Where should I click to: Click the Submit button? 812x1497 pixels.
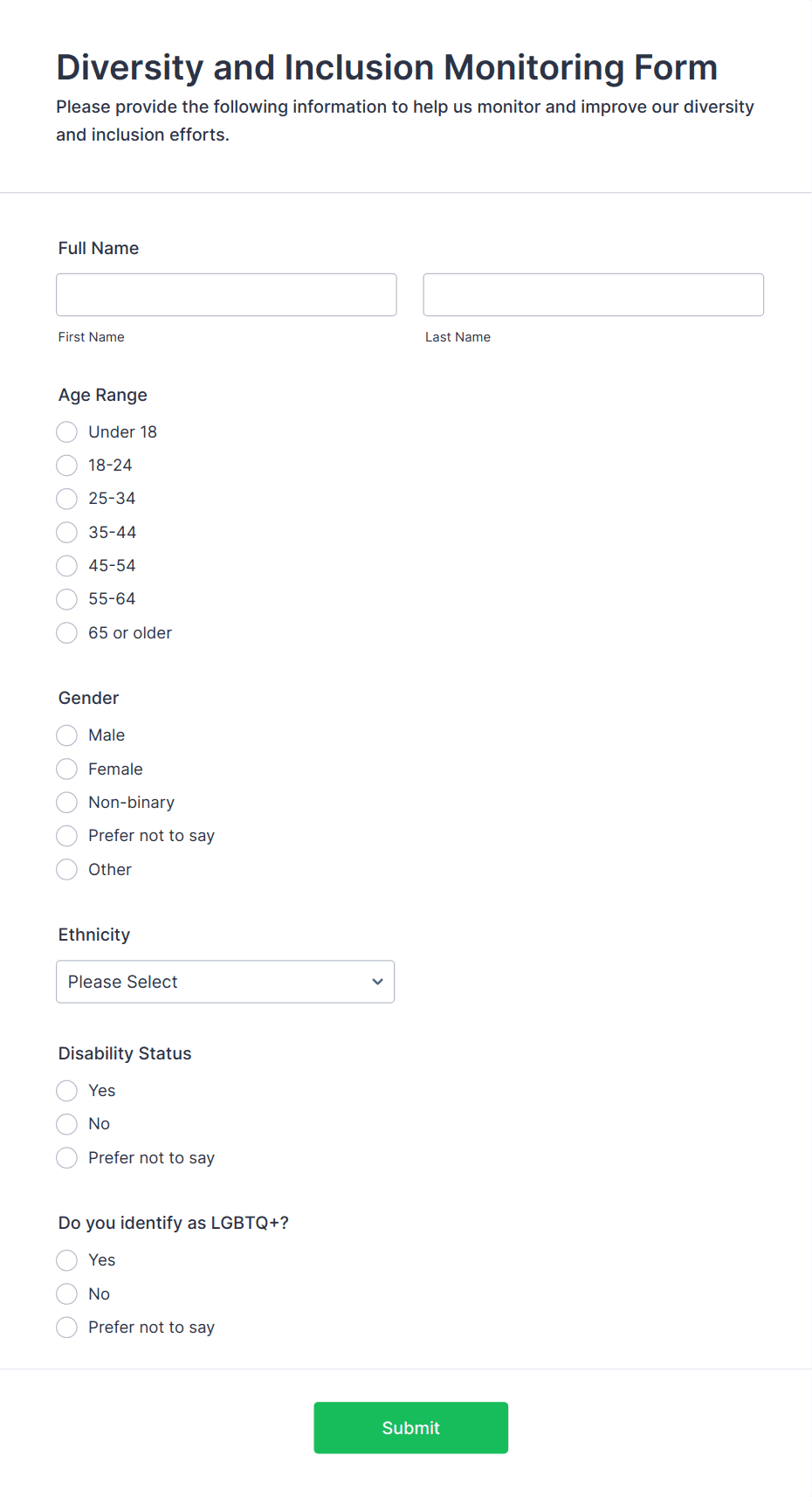coord(410,1427)
